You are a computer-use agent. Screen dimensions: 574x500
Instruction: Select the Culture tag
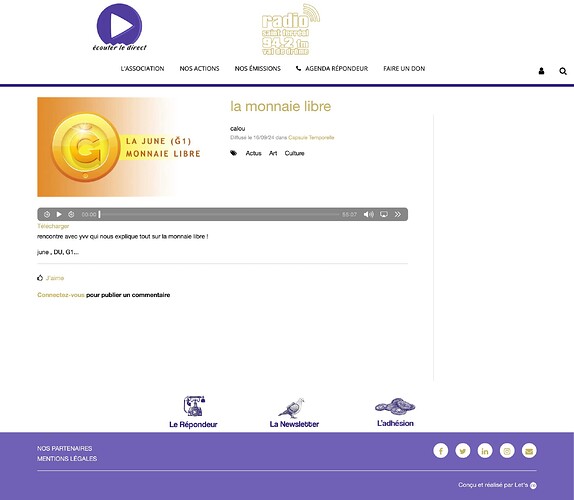pos(294,153)
